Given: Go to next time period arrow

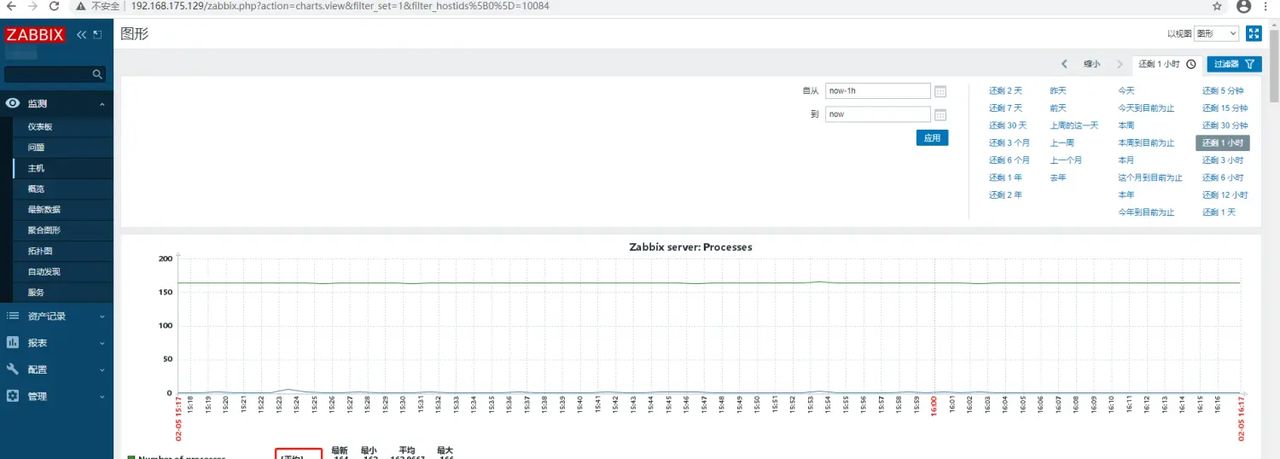Looking at the screenshot, I should [1119, 64].
